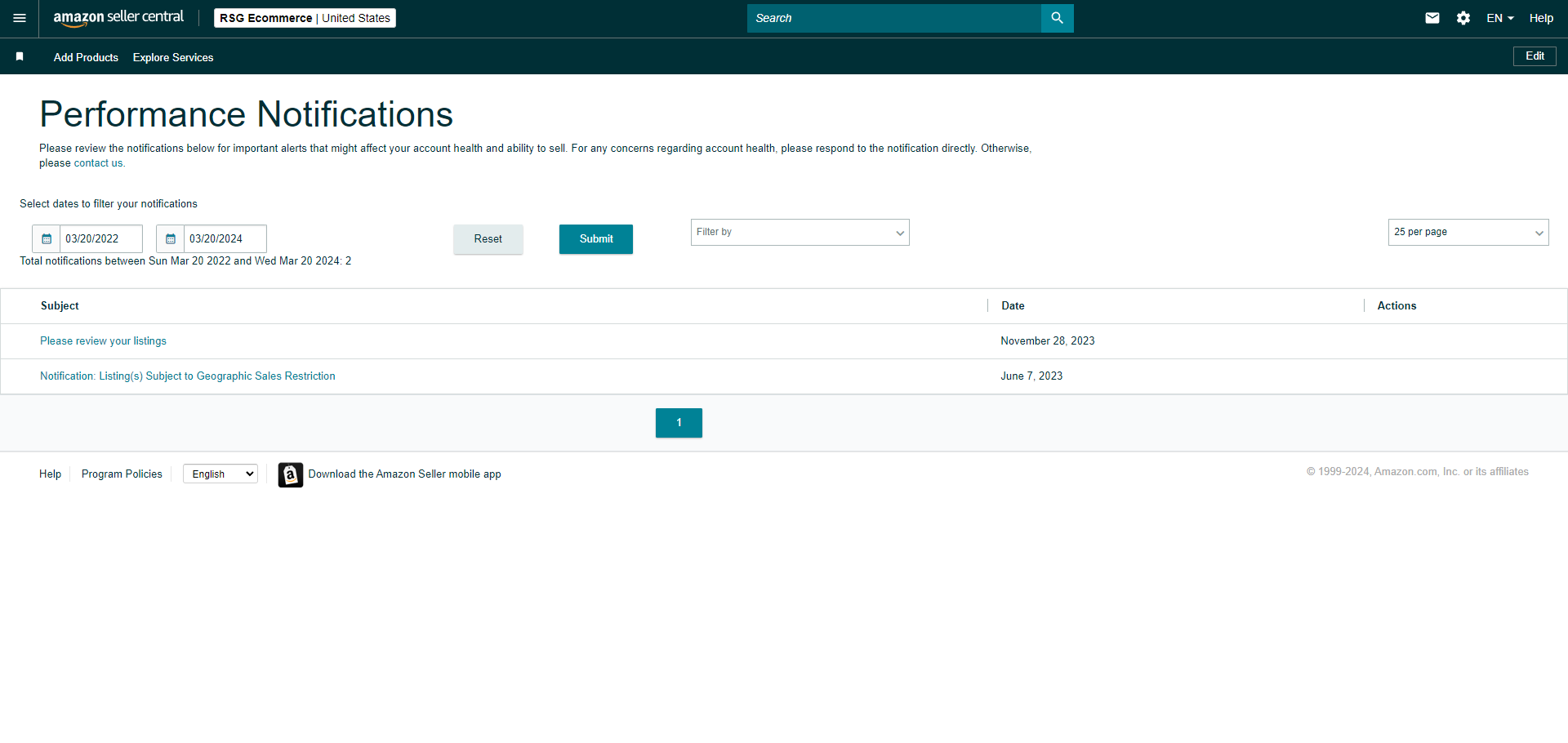Click the search magnifier button
The image size is (1568, 743).
[1057, 18]
